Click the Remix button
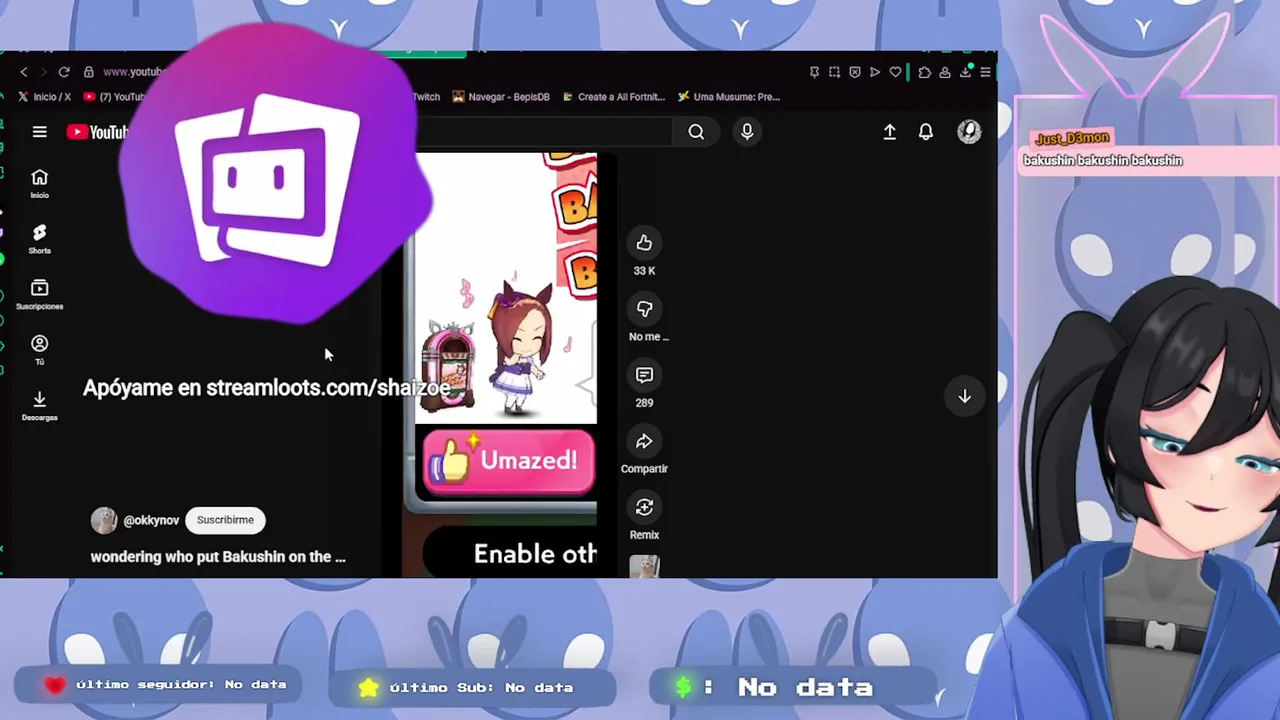The image size is (1280, 720). coord(644,507)
